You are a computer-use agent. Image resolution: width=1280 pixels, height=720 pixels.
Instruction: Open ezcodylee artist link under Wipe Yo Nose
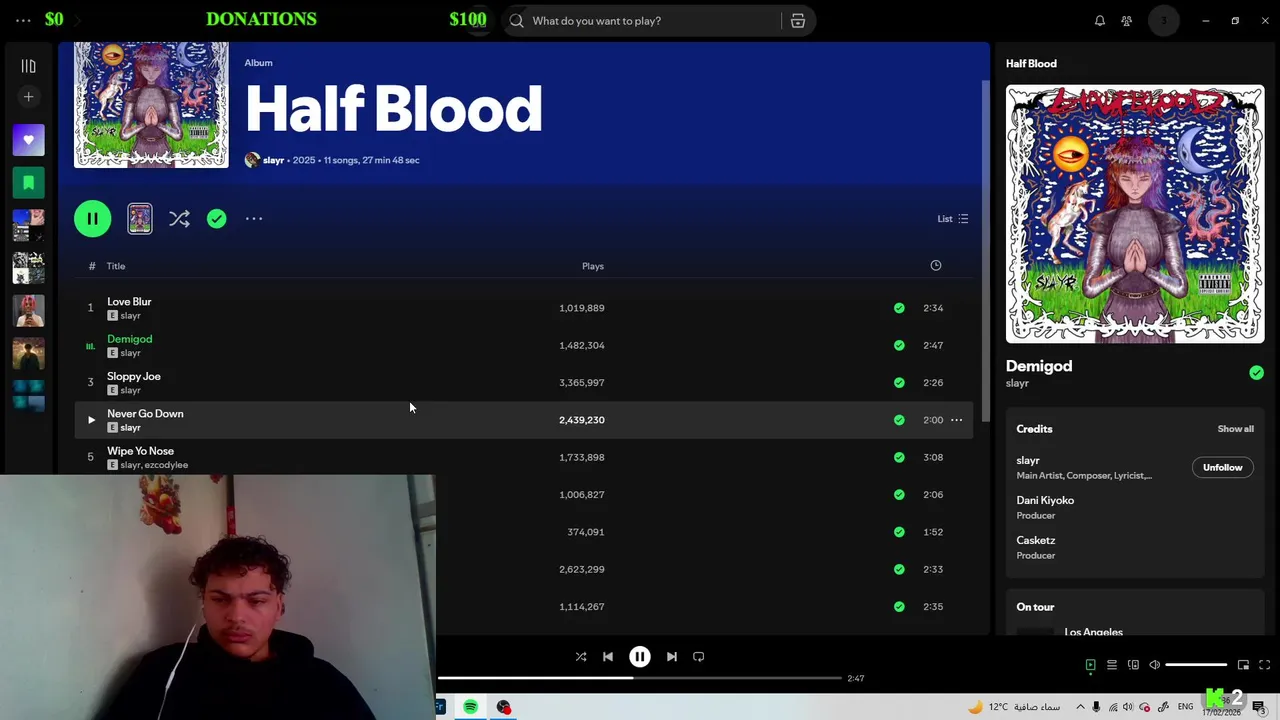[166, 465]
